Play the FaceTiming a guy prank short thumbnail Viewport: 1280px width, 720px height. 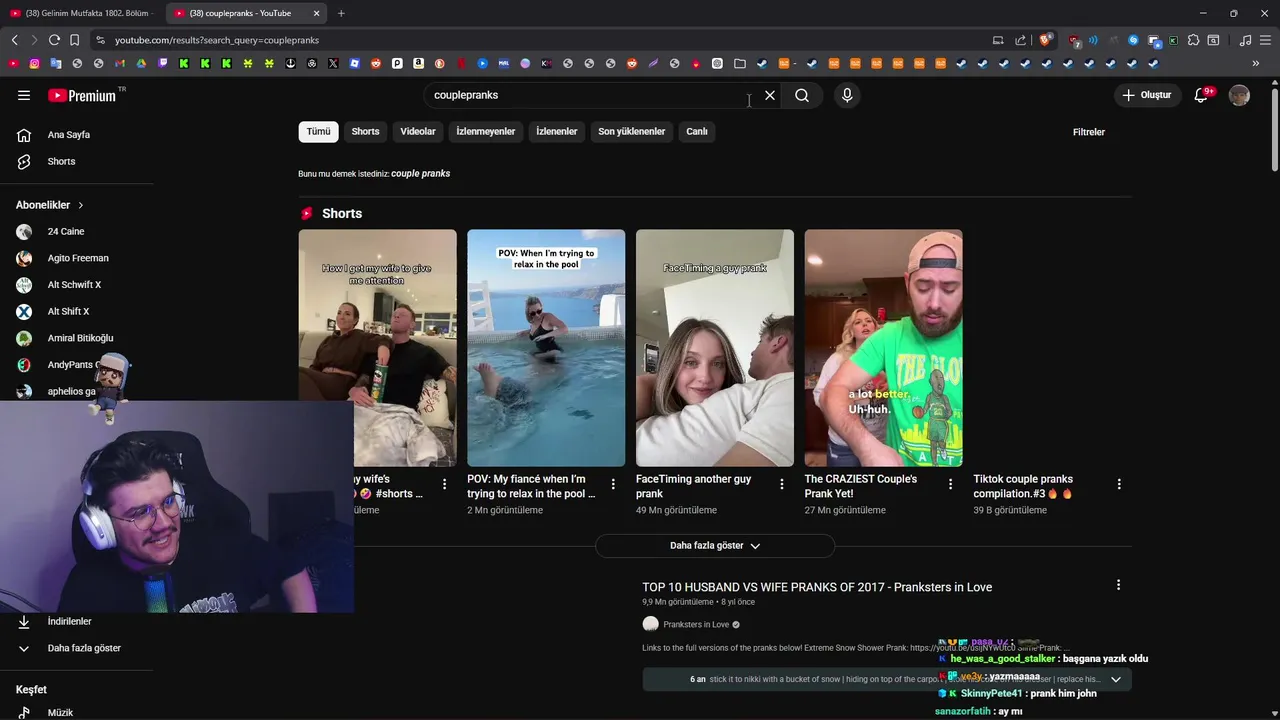[715, 348]
